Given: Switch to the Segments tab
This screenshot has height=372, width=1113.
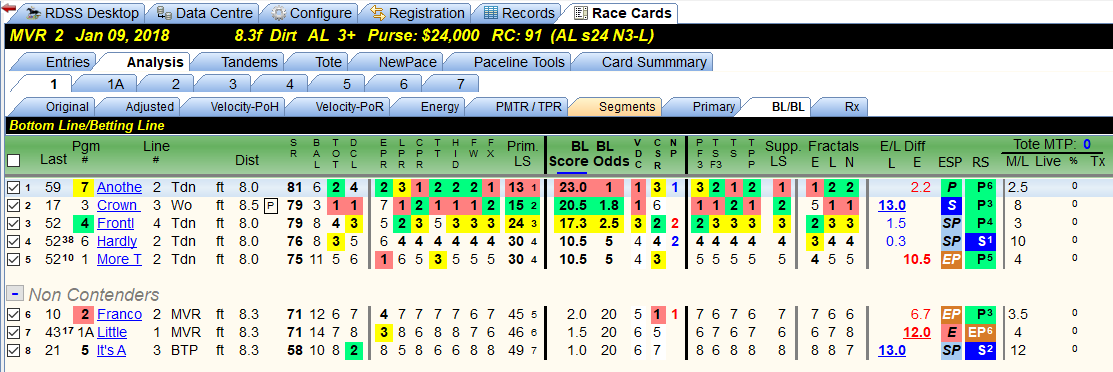Looking at the screenshot, I should [x=626, y=107].
